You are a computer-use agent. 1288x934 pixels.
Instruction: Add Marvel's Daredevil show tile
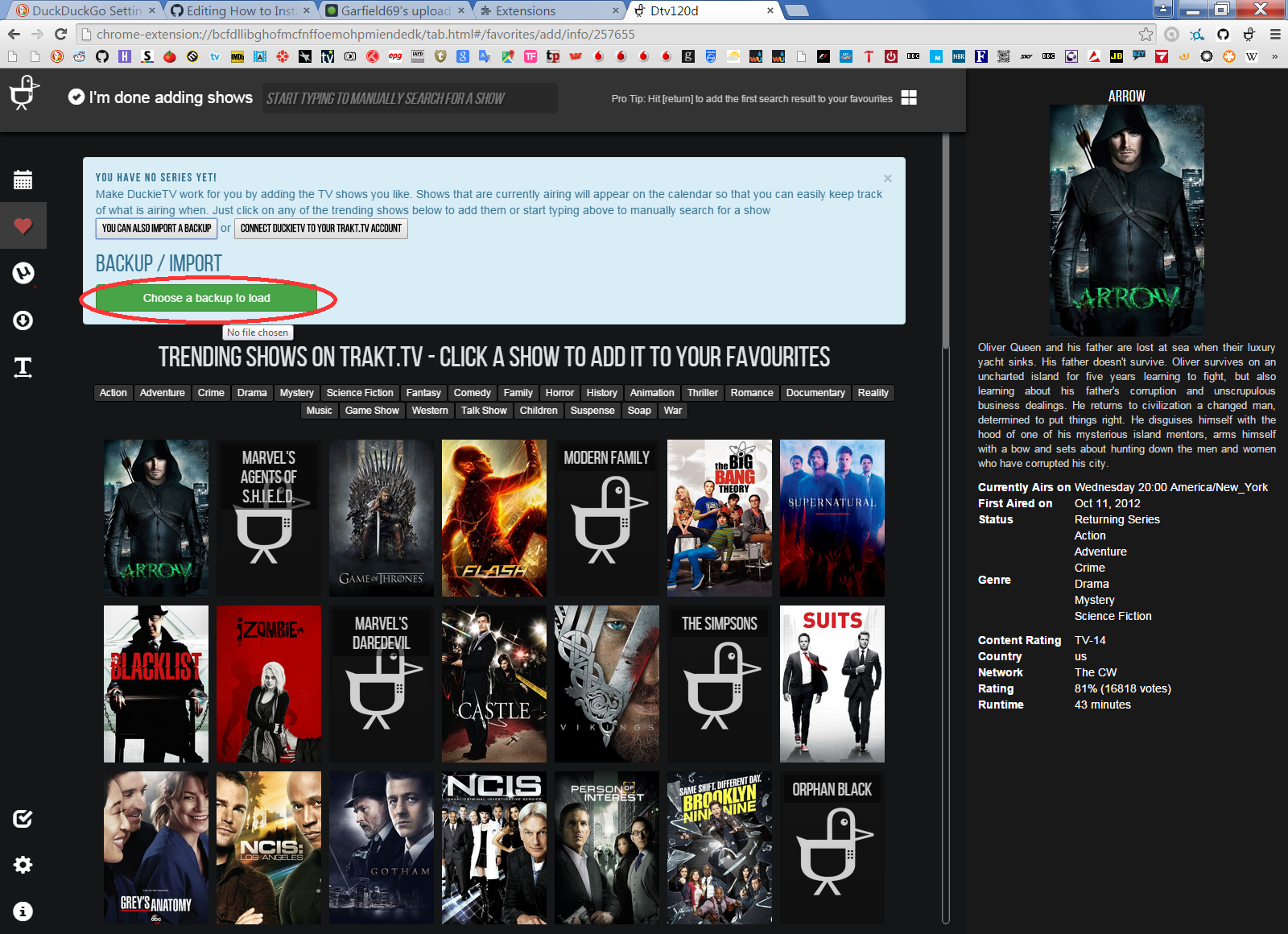point(382,684)
